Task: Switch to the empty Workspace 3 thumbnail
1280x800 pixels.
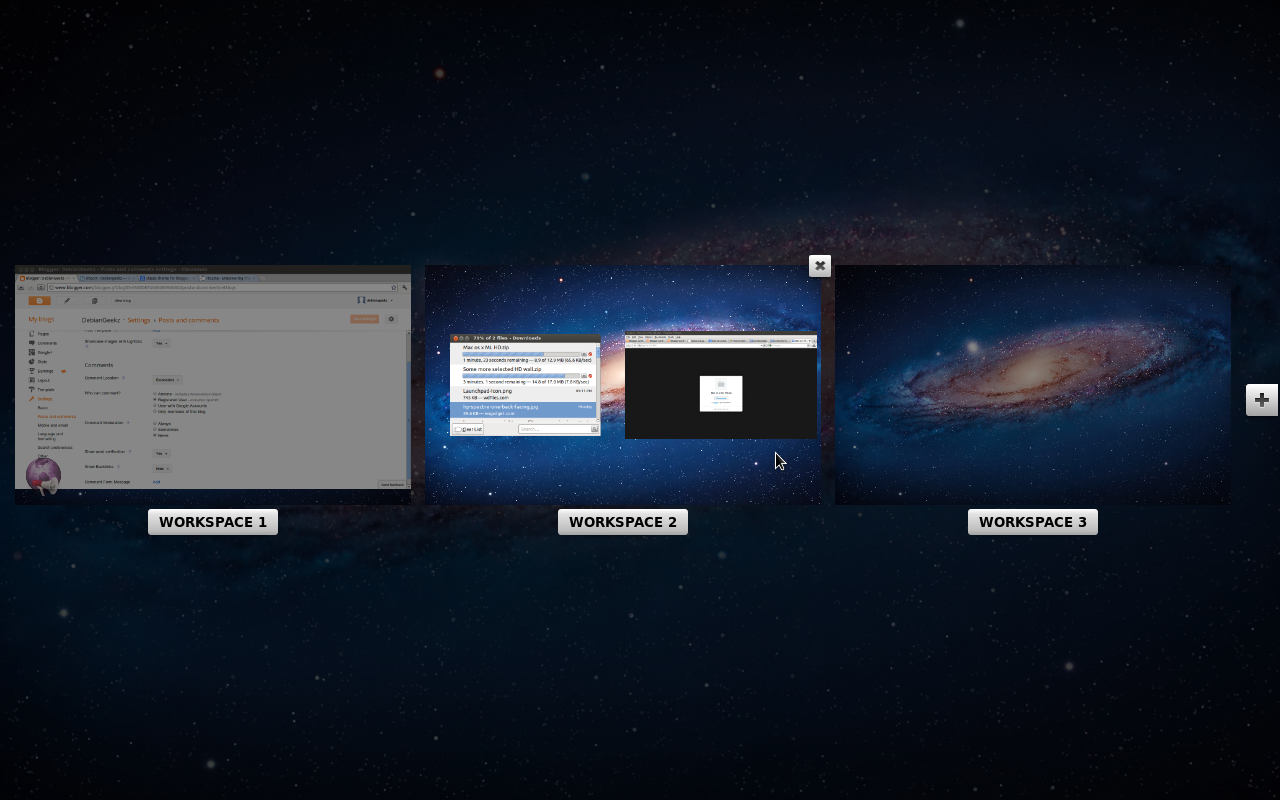Action: click(1033, 385)
